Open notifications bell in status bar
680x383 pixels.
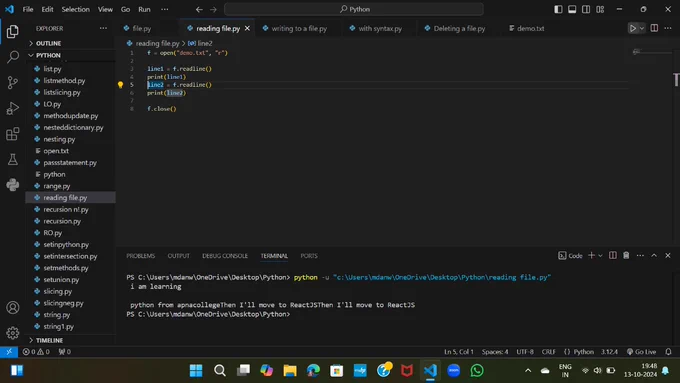668,352
